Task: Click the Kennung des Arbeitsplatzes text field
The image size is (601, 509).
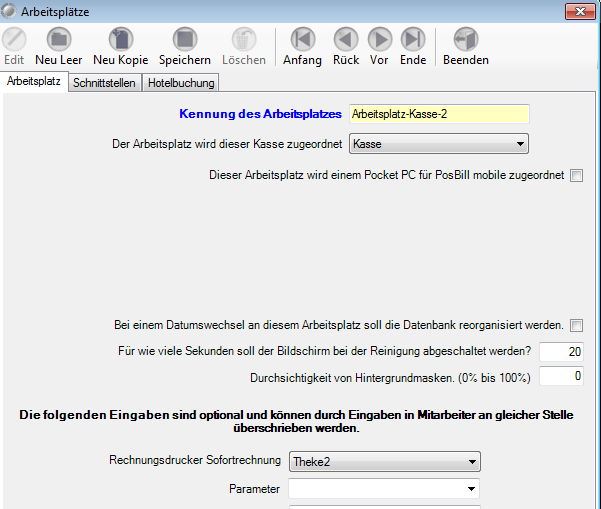Action: click(439, 114)
